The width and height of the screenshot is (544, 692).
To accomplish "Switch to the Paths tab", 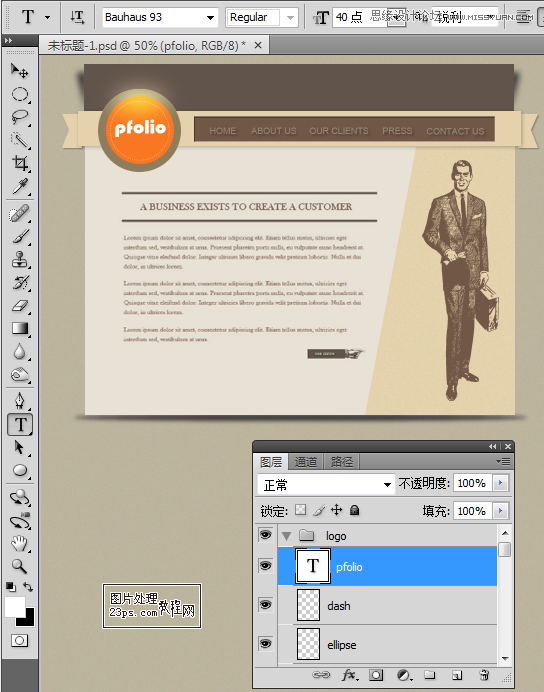I will (x=342, y=462).
